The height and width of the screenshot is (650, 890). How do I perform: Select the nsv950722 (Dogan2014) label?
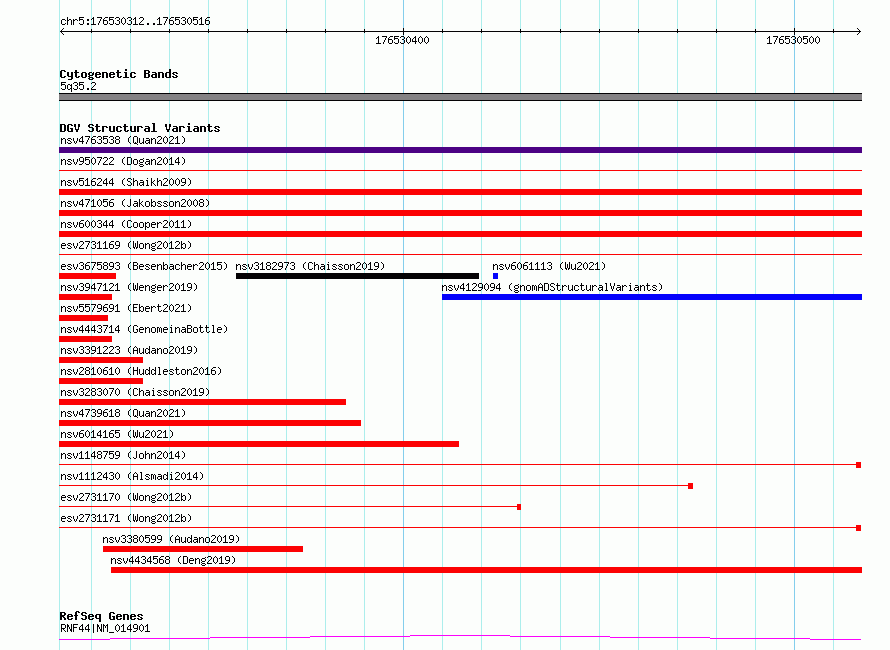click(123, 161)
